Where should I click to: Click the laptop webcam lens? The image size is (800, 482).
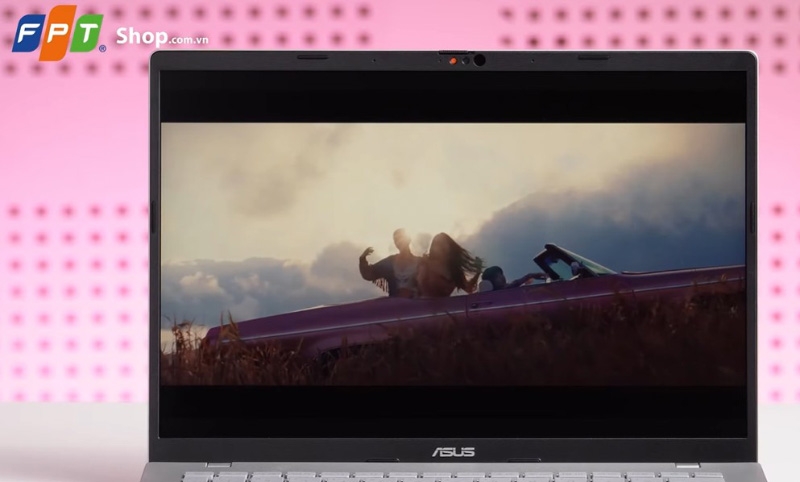(x=479, y=60)
